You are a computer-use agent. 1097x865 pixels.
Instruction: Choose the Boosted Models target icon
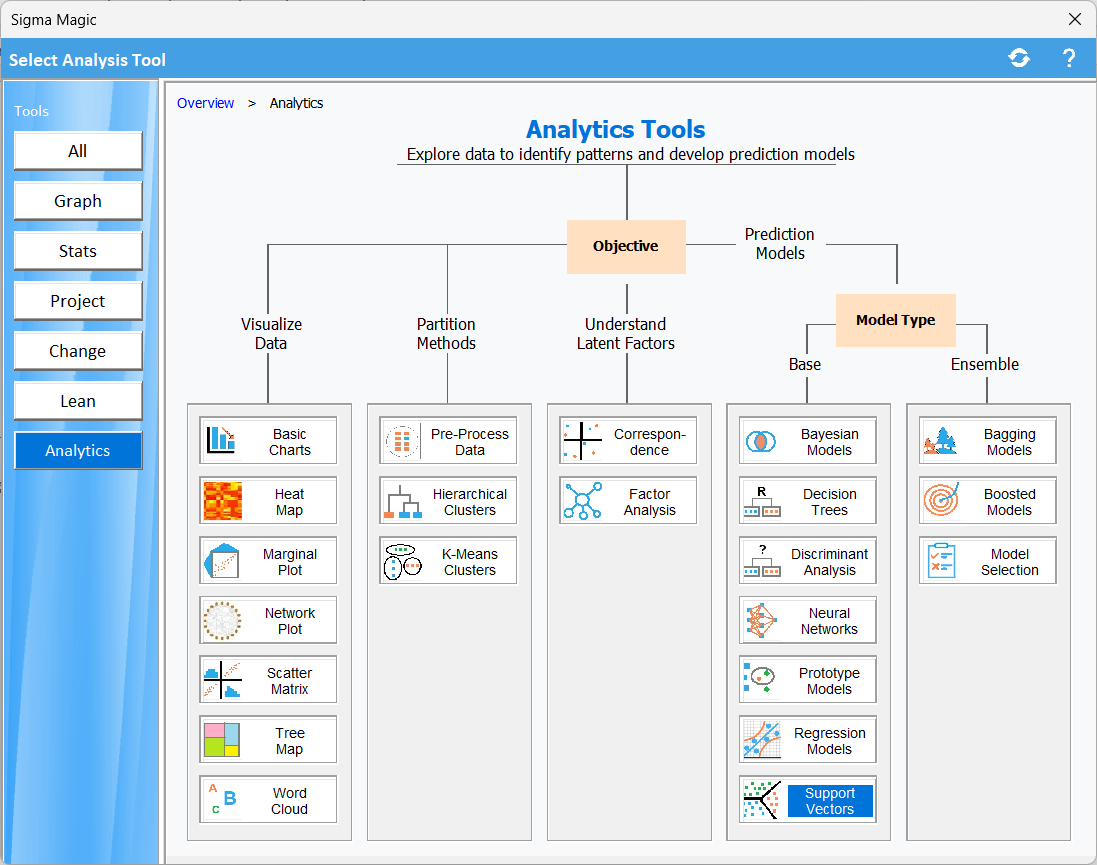coord(942,501)
